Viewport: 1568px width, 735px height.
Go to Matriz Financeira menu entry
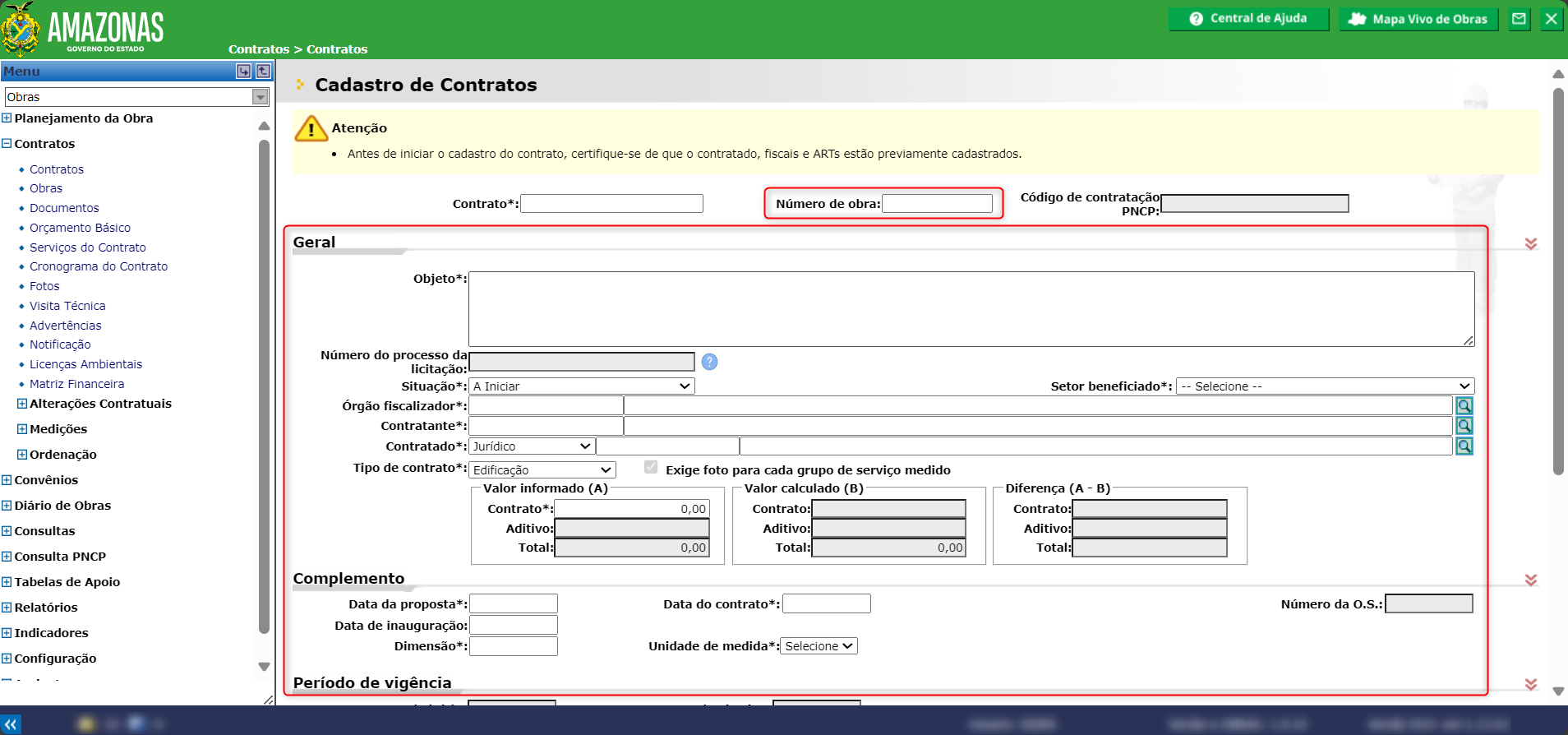click(x=77, y=384)
